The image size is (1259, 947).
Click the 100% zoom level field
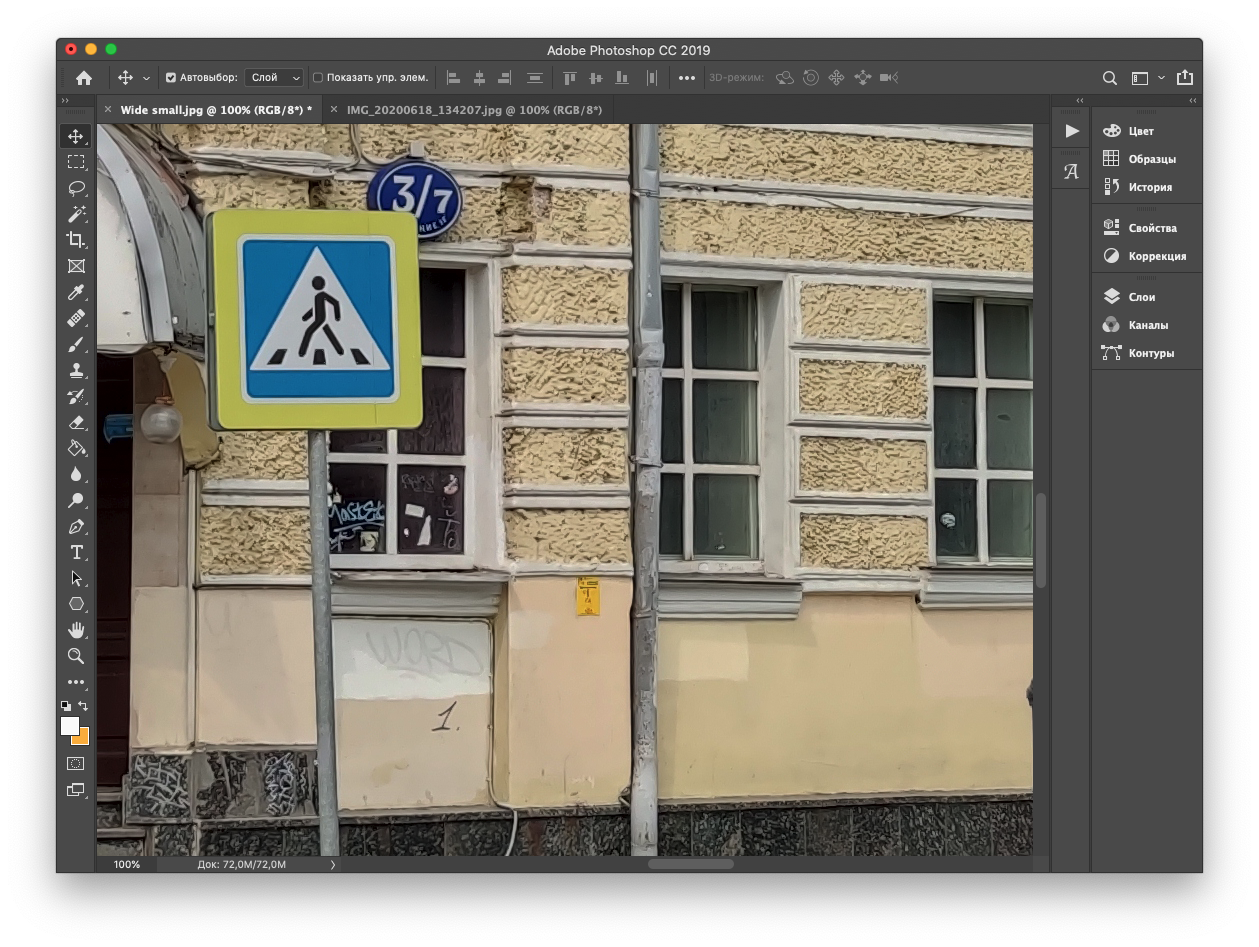127,864
